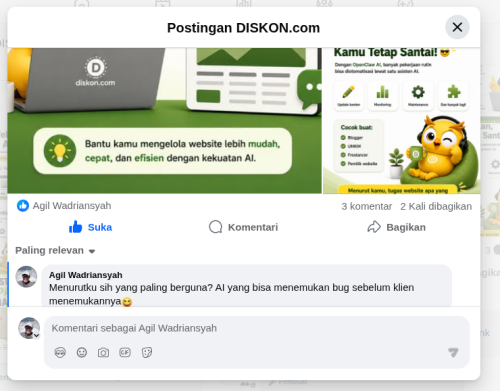
Task: Insert an avatar sticker icon
Action: [60, 352]
